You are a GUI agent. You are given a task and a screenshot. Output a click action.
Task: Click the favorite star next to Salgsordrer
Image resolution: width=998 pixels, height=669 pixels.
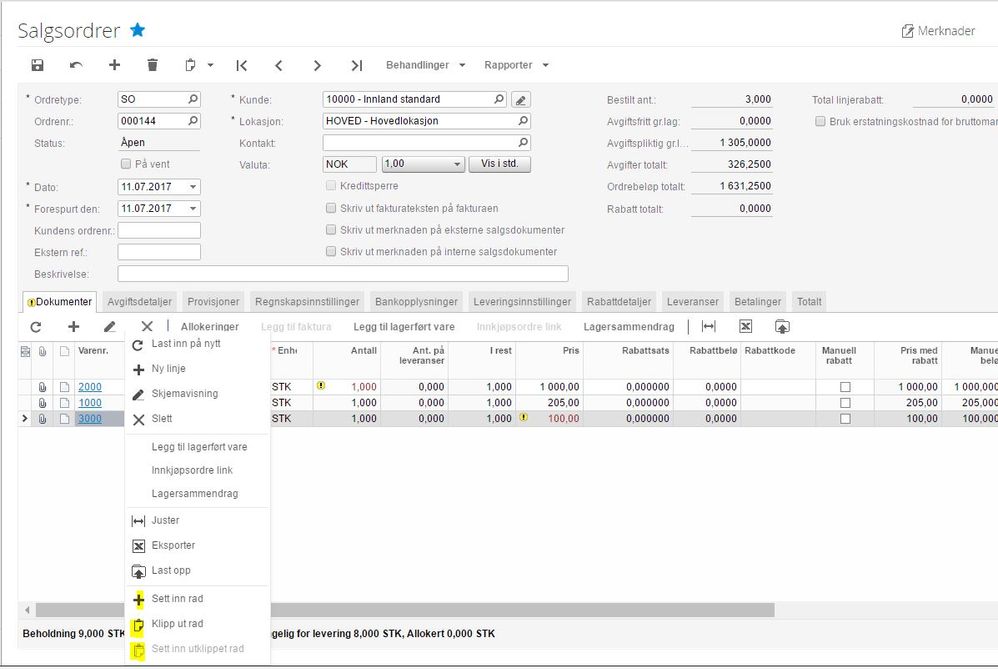click(x=138, y=31)
